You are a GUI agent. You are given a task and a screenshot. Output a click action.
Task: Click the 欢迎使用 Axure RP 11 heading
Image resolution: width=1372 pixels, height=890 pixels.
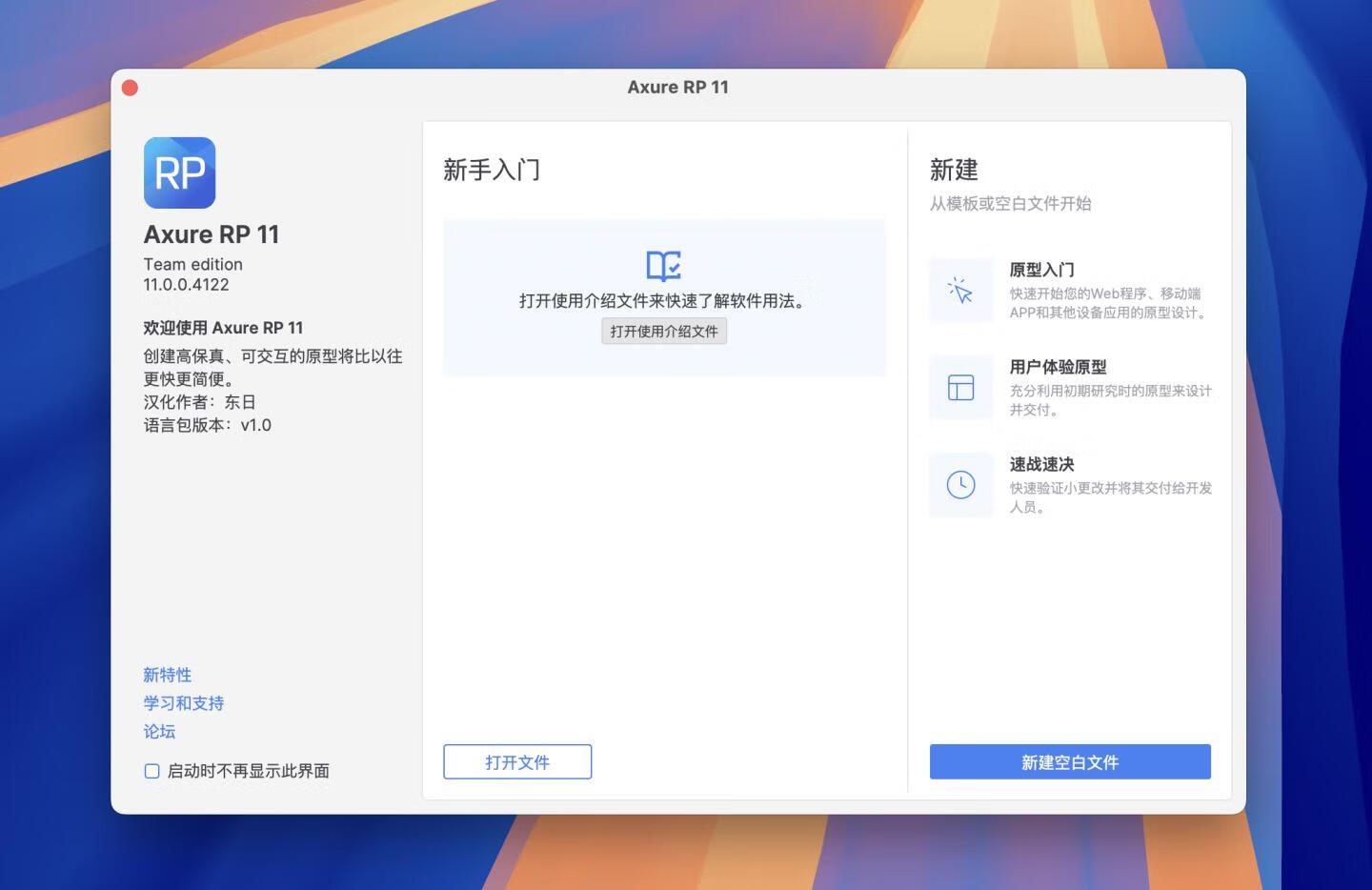click(223, 328)
